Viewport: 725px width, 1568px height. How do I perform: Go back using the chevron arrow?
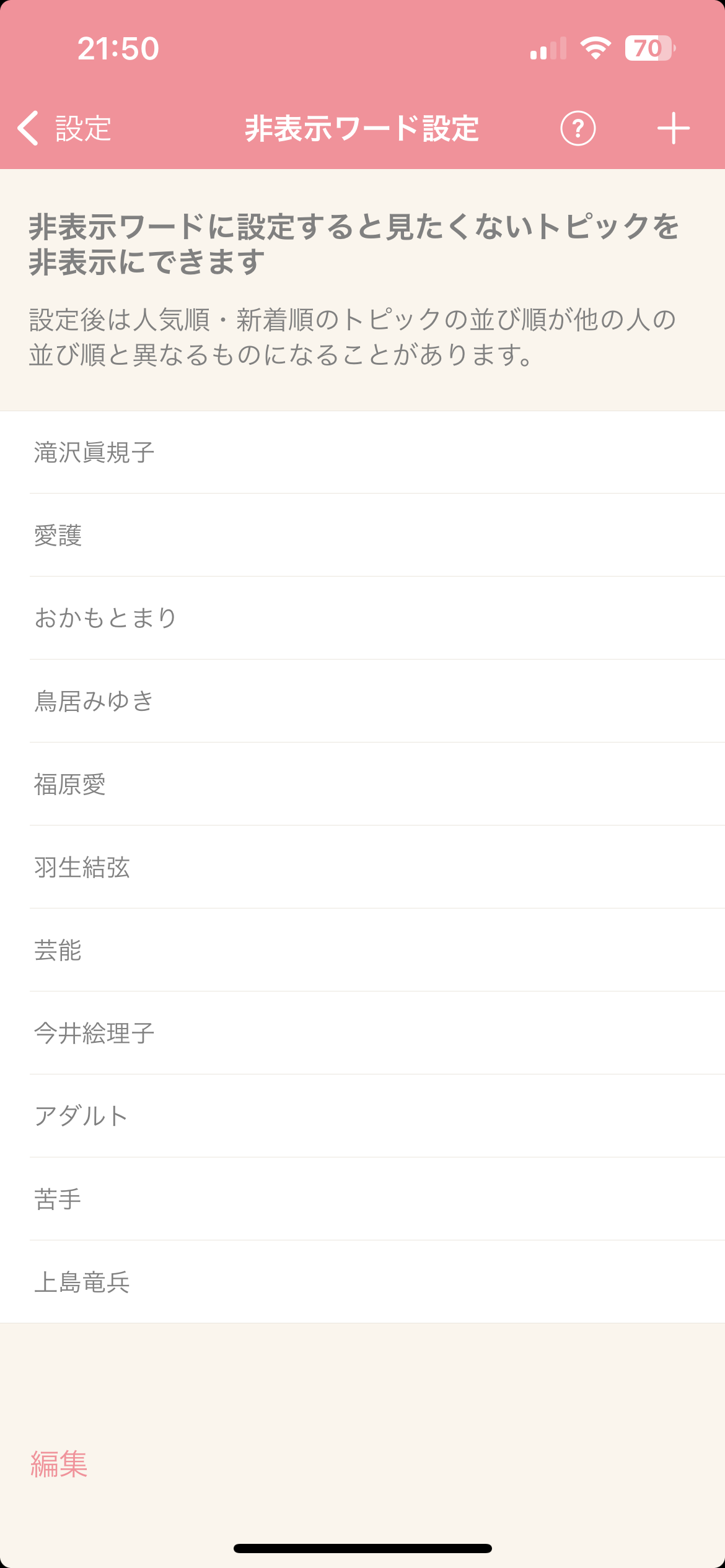[x=28, y=129]
